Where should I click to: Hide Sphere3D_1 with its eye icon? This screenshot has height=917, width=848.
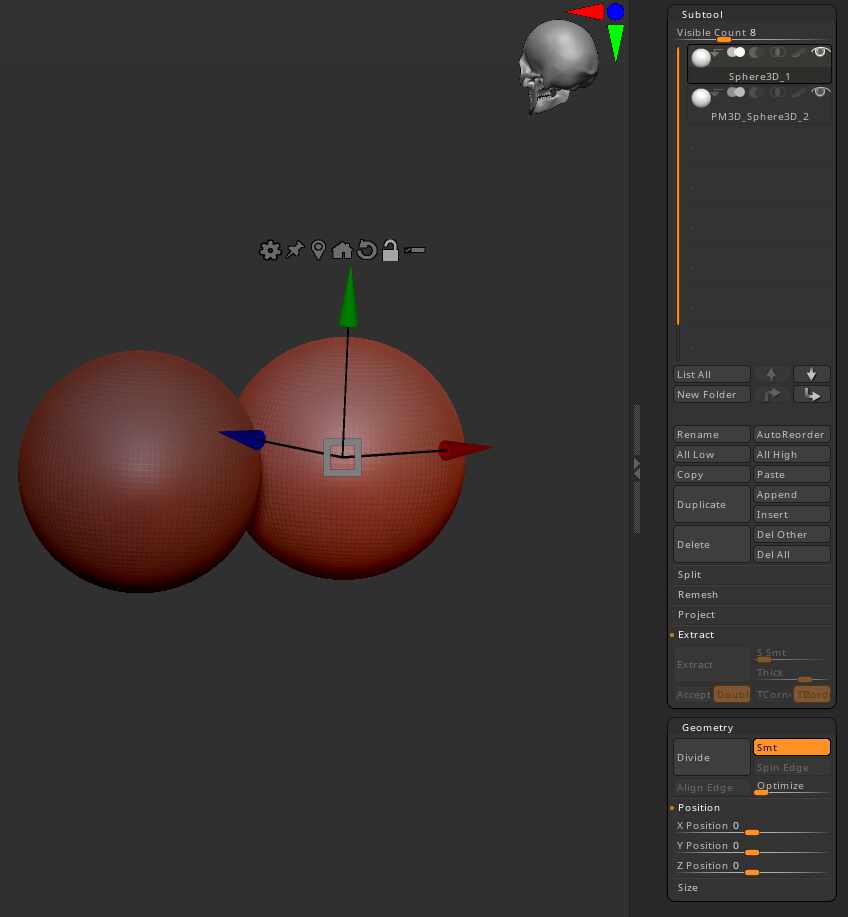[820, 52]
